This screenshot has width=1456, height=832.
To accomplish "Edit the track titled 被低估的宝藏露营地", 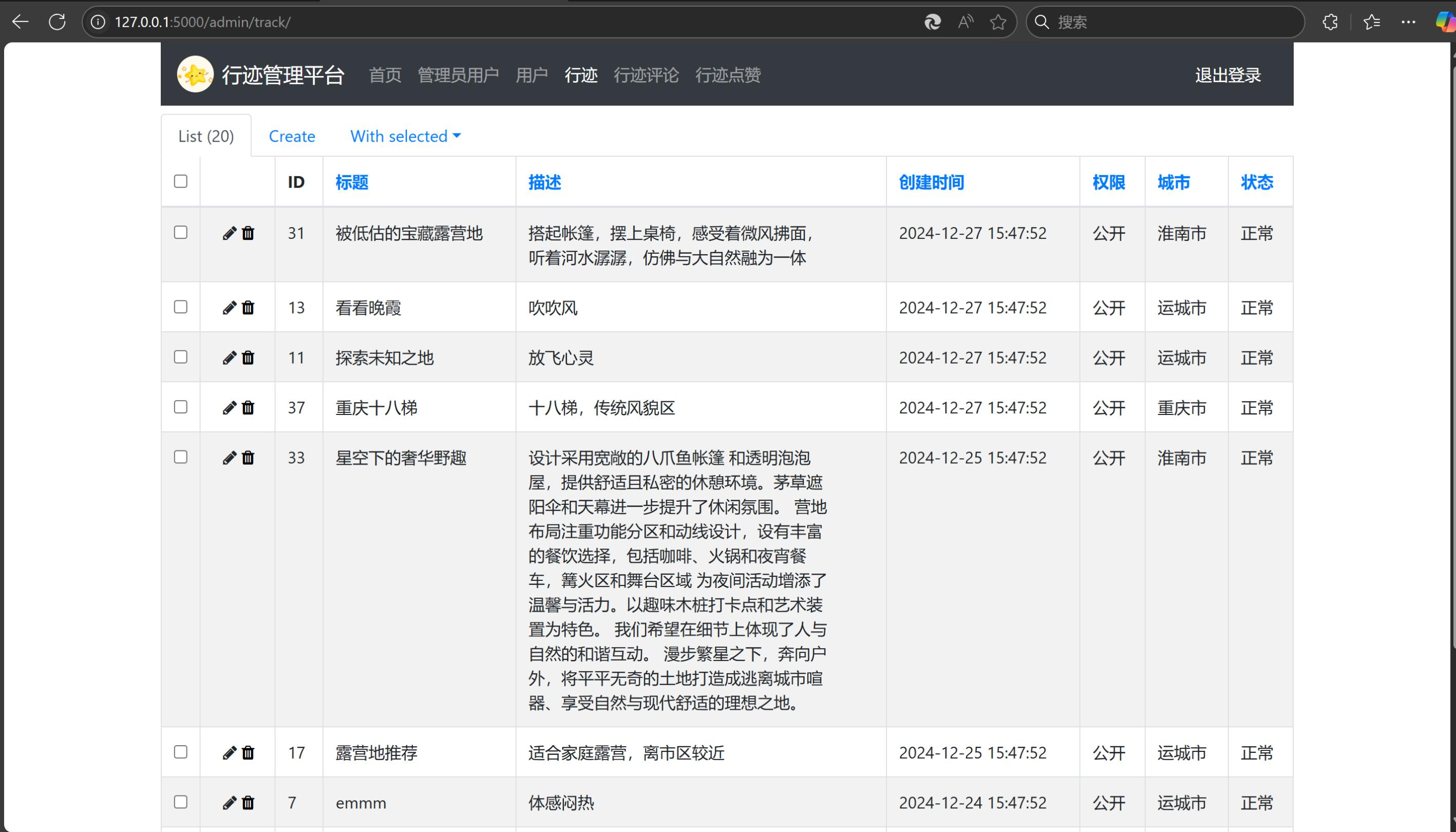I will tap(229, 233).
